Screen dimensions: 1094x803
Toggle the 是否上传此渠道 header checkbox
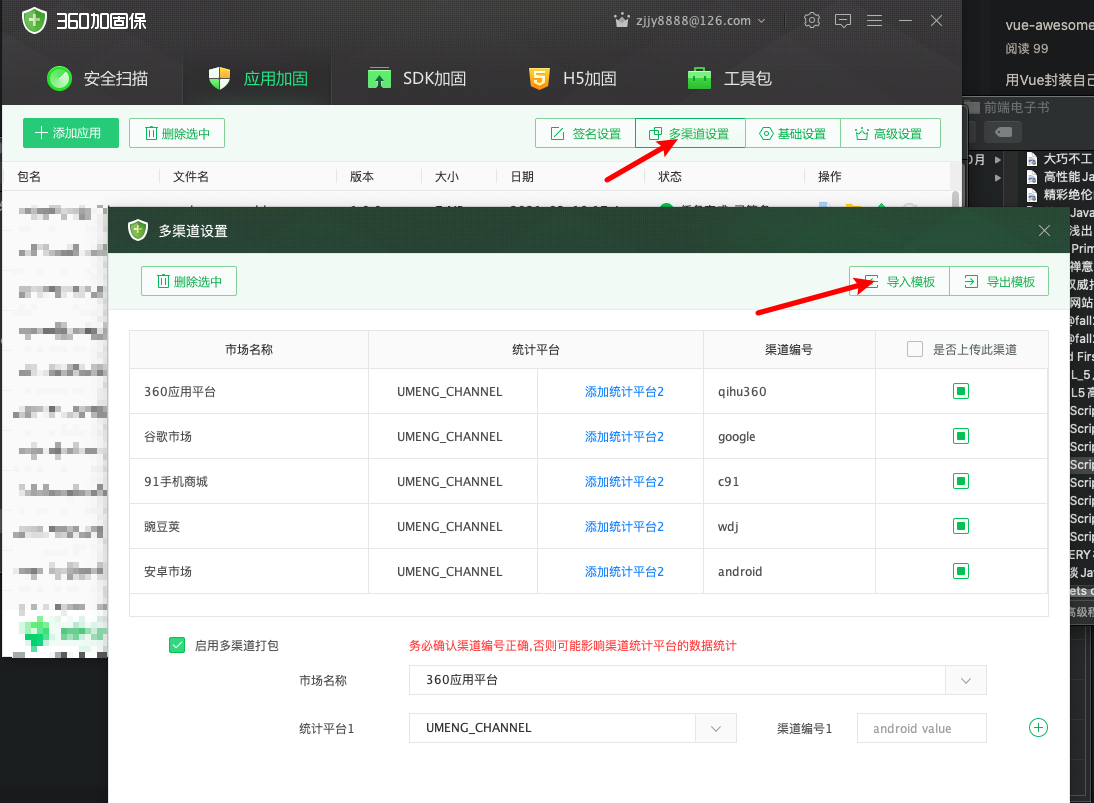pyautogui.click(x=915, y=349)
